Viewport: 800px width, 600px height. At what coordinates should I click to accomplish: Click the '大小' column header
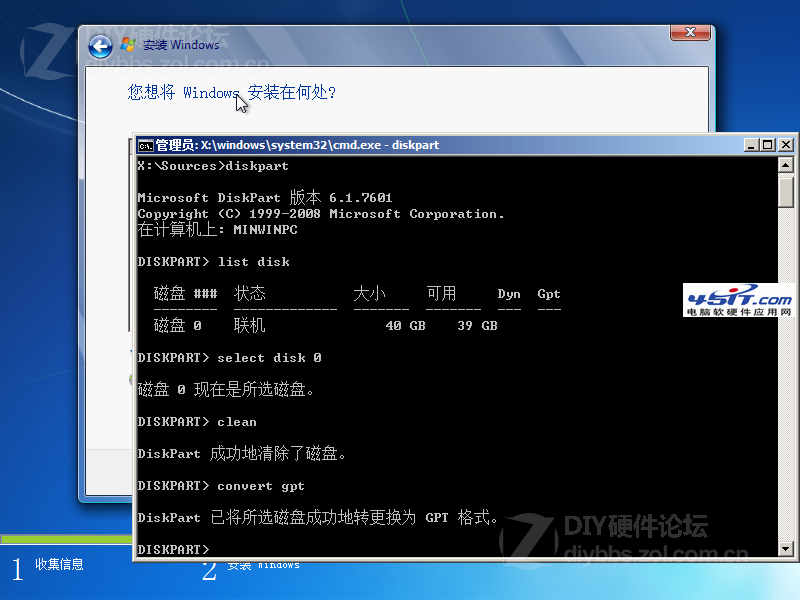[x=369, y=293]
